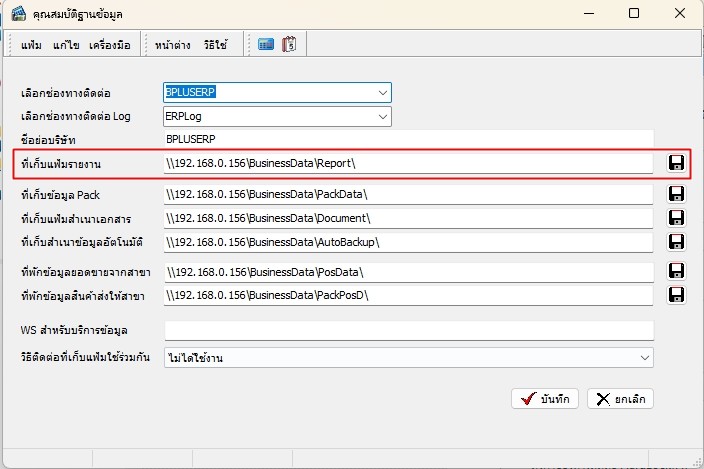
Task: Click save icon beside the PackData path
Action: pyautogui.click(x=676, y=193)
